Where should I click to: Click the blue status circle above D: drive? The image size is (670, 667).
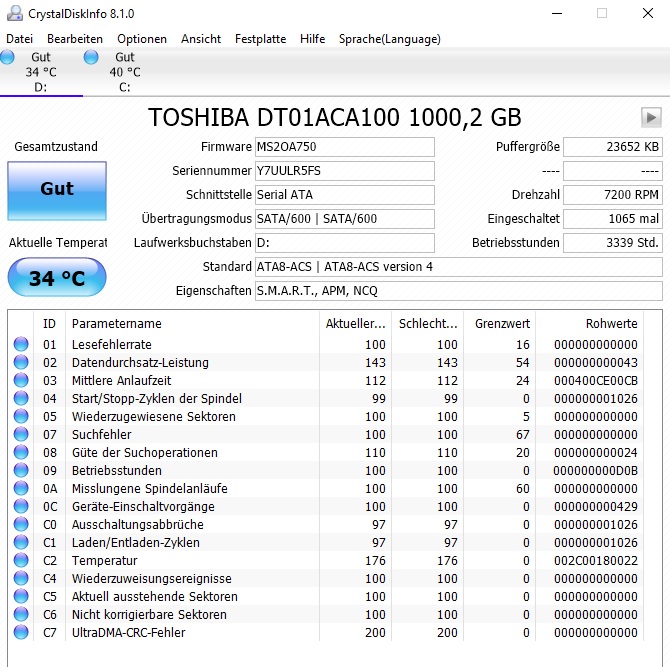pyautogui.click(x=7, y=57)
